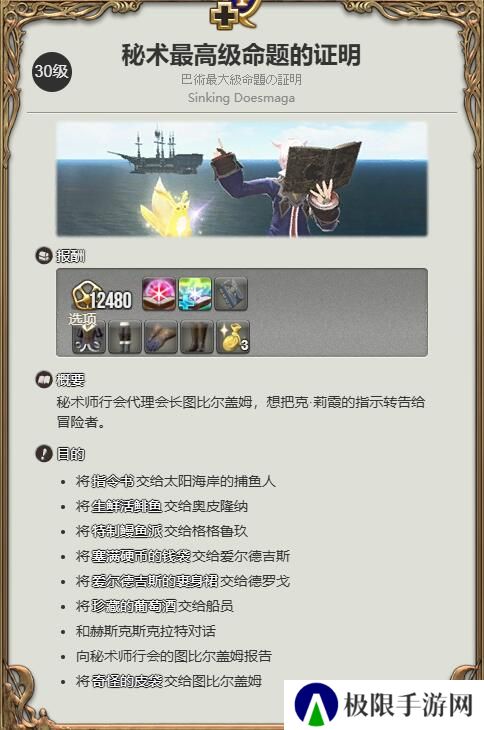Screen dimensions: 484x730
Task: Click the 报酬 section icon
Action: click(44, 256)
